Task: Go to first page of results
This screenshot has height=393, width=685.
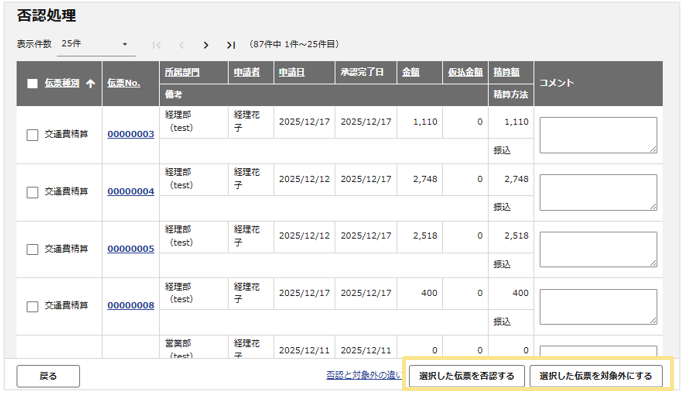Action: tap(157, 45)
